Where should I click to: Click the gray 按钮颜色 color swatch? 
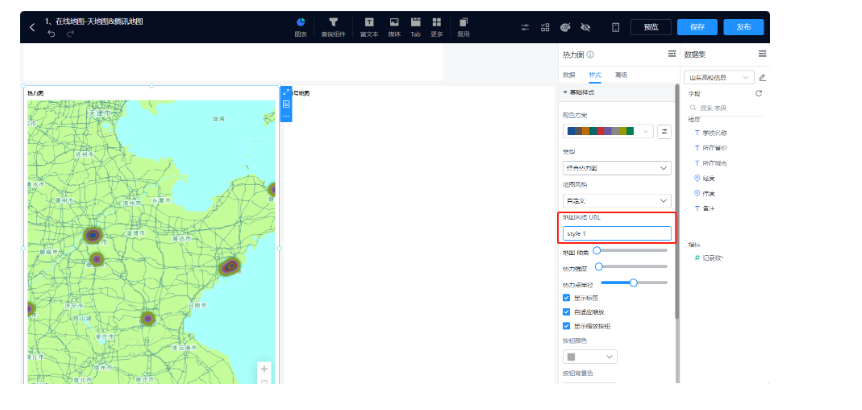[571, 357]
